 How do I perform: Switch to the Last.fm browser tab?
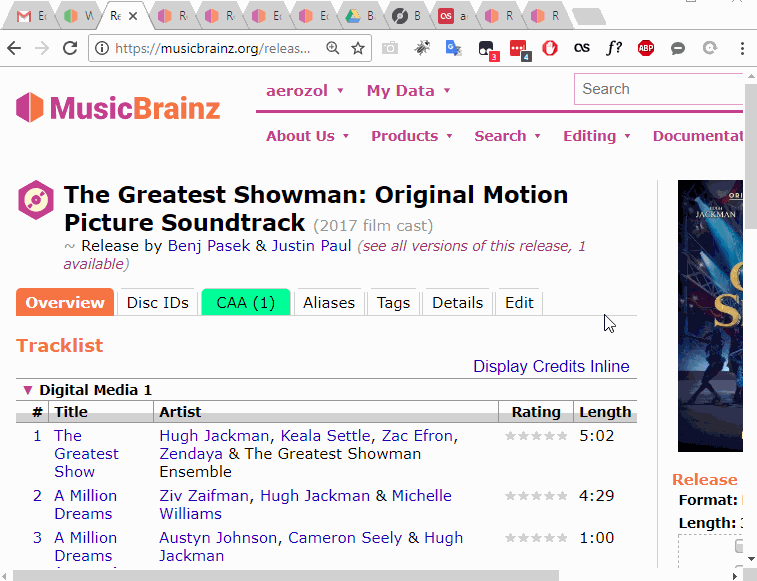pos(454,16)
